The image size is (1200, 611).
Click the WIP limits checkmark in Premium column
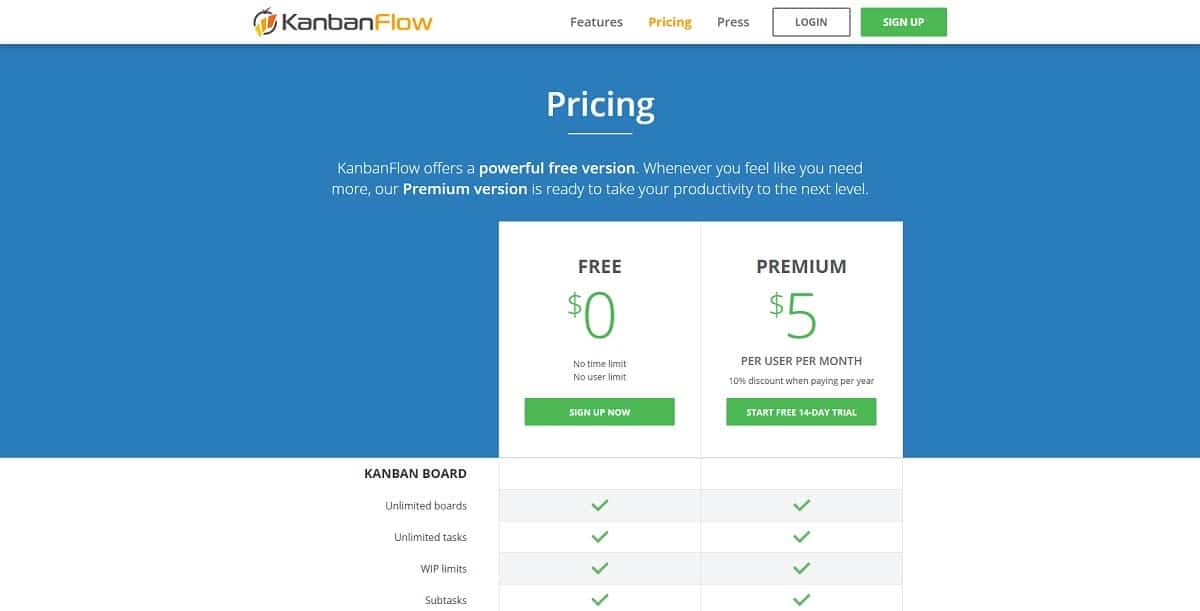coord(801,569)
